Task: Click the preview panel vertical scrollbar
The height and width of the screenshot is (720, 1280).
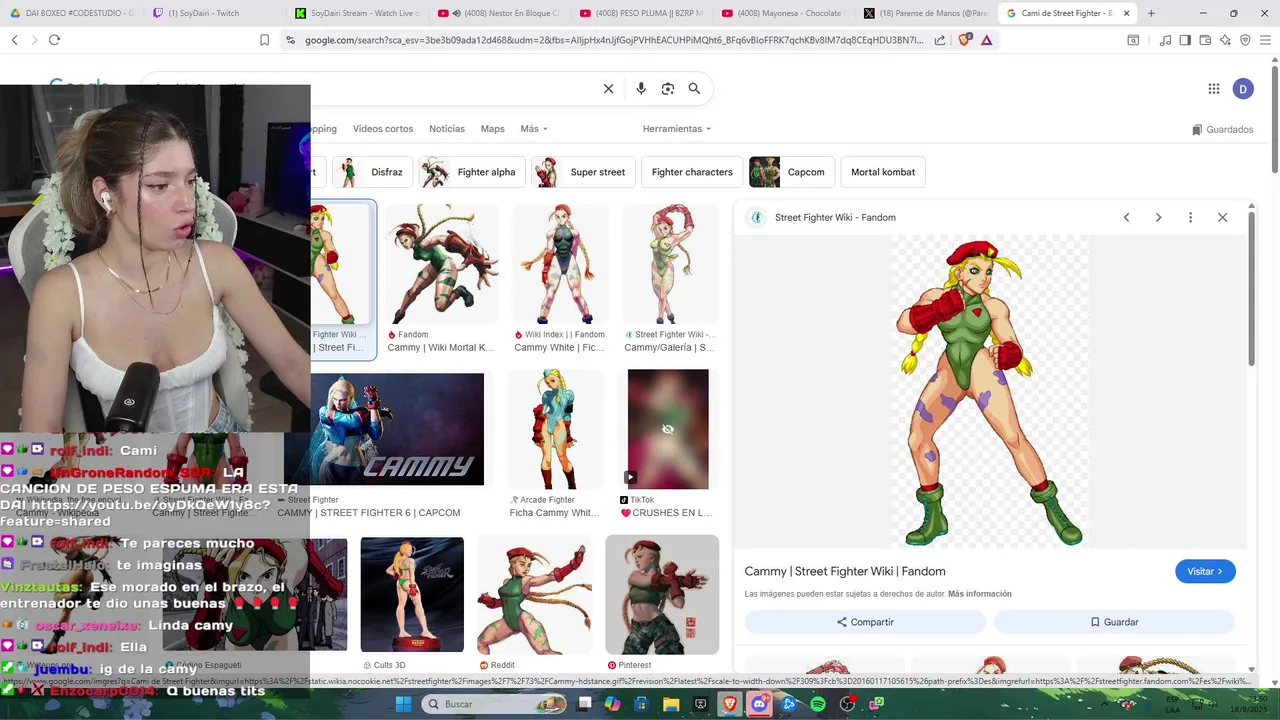Action: click(x=1253, y=290)
